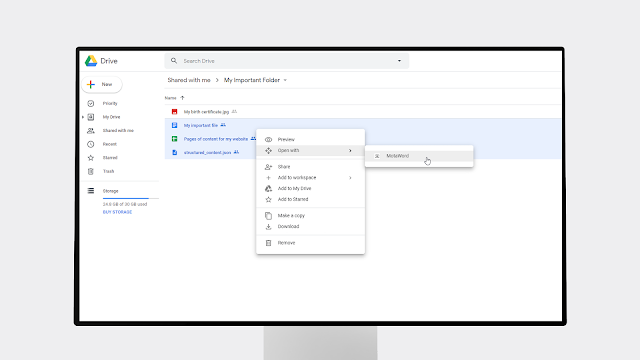Open Starred via its star icon
Screen dimensions: 640x360
91,158
